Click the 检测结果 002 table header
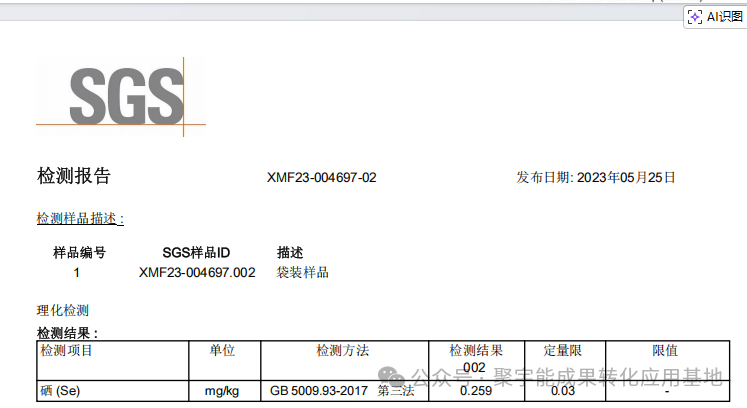This screenshot has height=408, width=747. [x=477, y=361]
